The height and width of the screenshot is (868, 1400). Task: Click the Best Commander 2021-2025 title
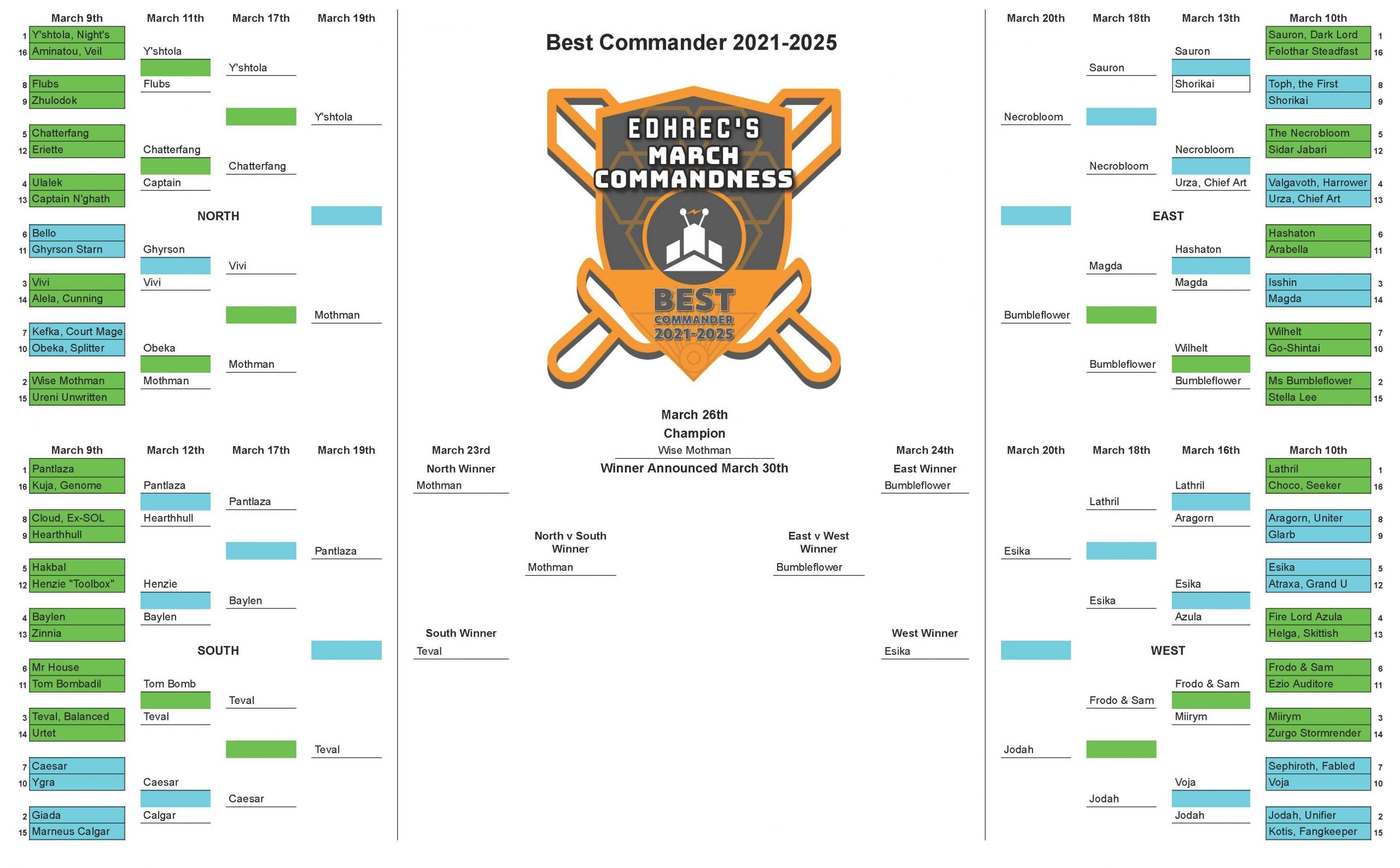[x=691, y=43]
